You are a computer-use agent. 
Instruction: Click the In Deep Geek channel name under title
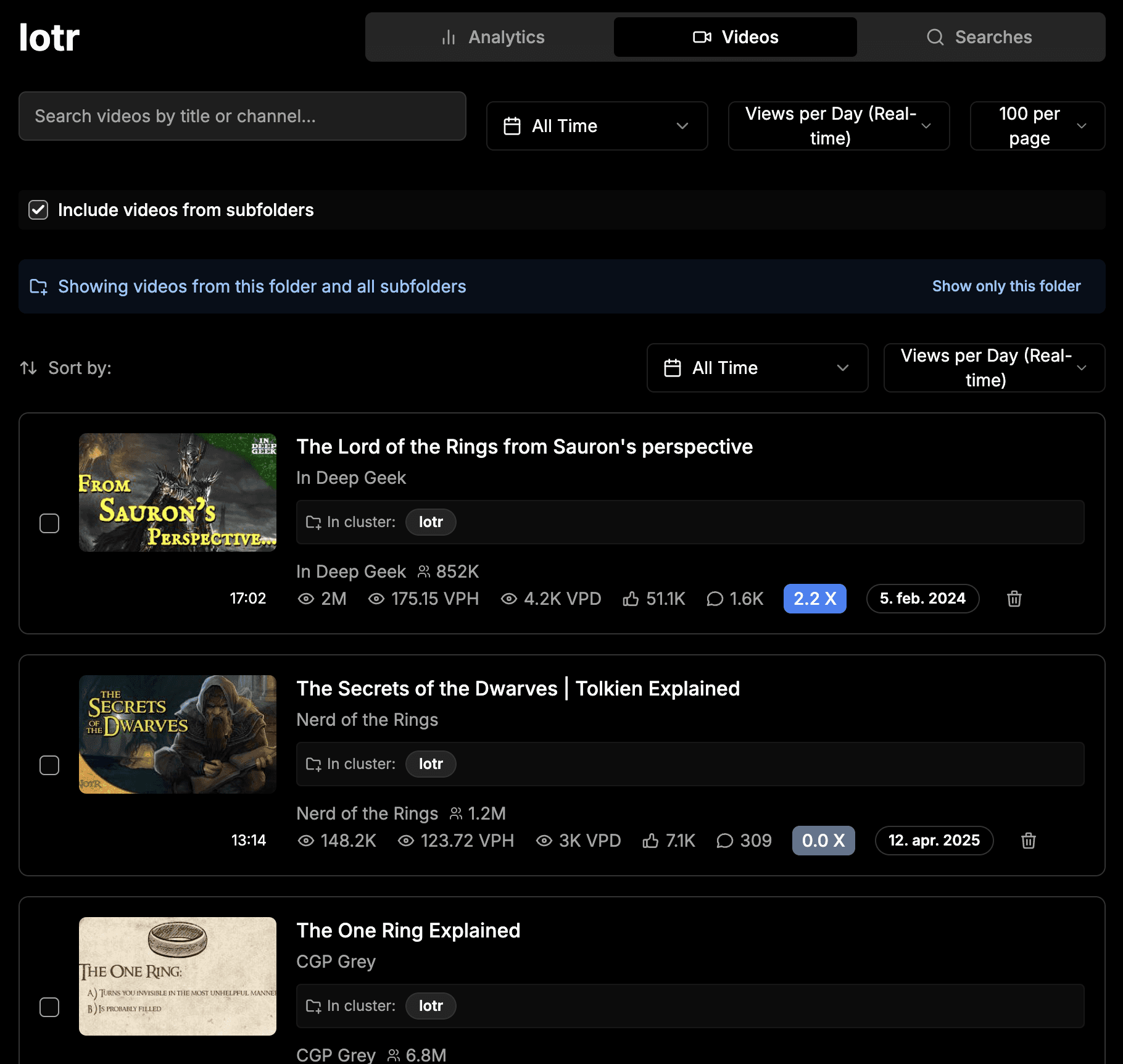[351, 478]
